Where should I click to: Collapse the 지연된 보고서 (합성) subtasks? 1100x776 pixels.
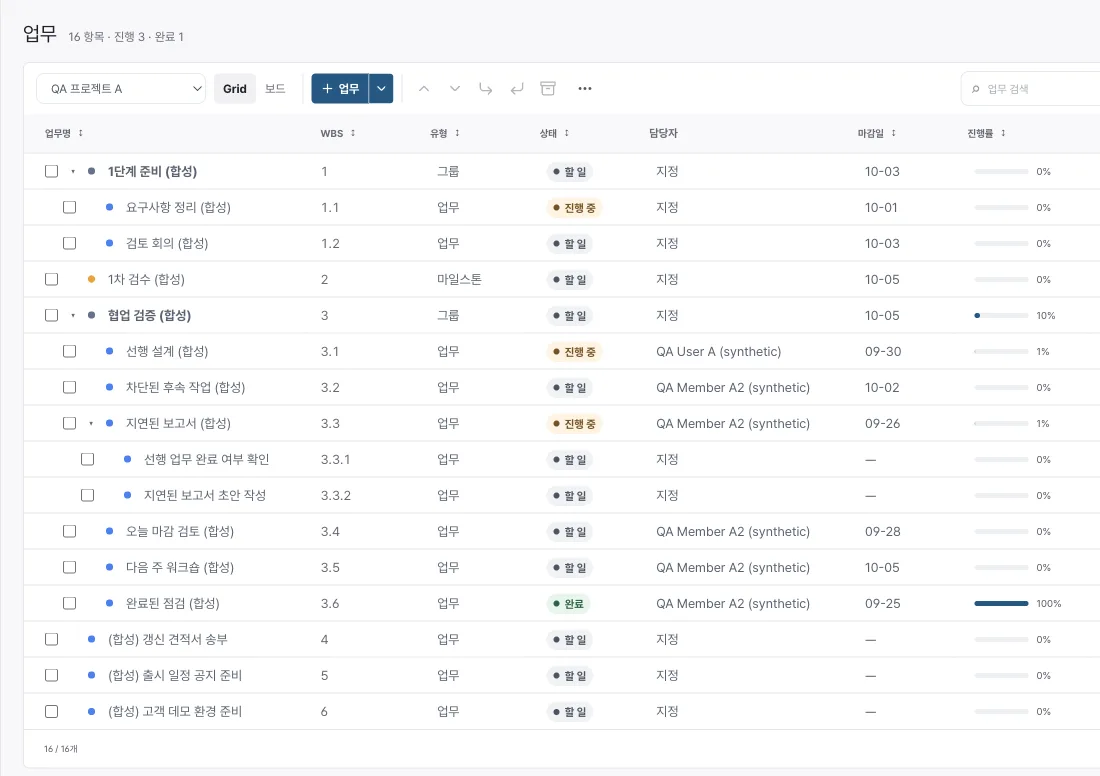coord(91,423)
